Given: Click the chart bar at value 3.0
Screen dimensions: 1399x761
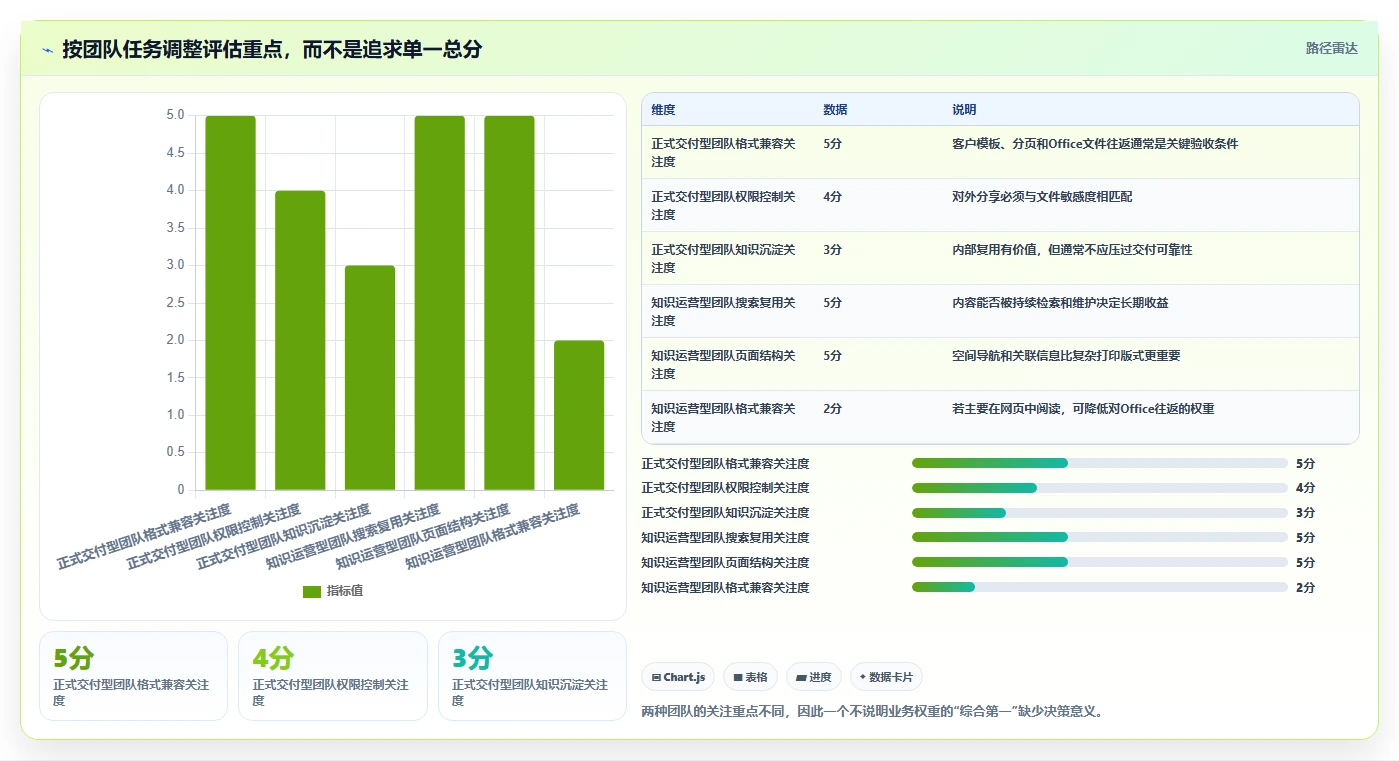Looking at the screenshot, I should [x=370, y=378].
